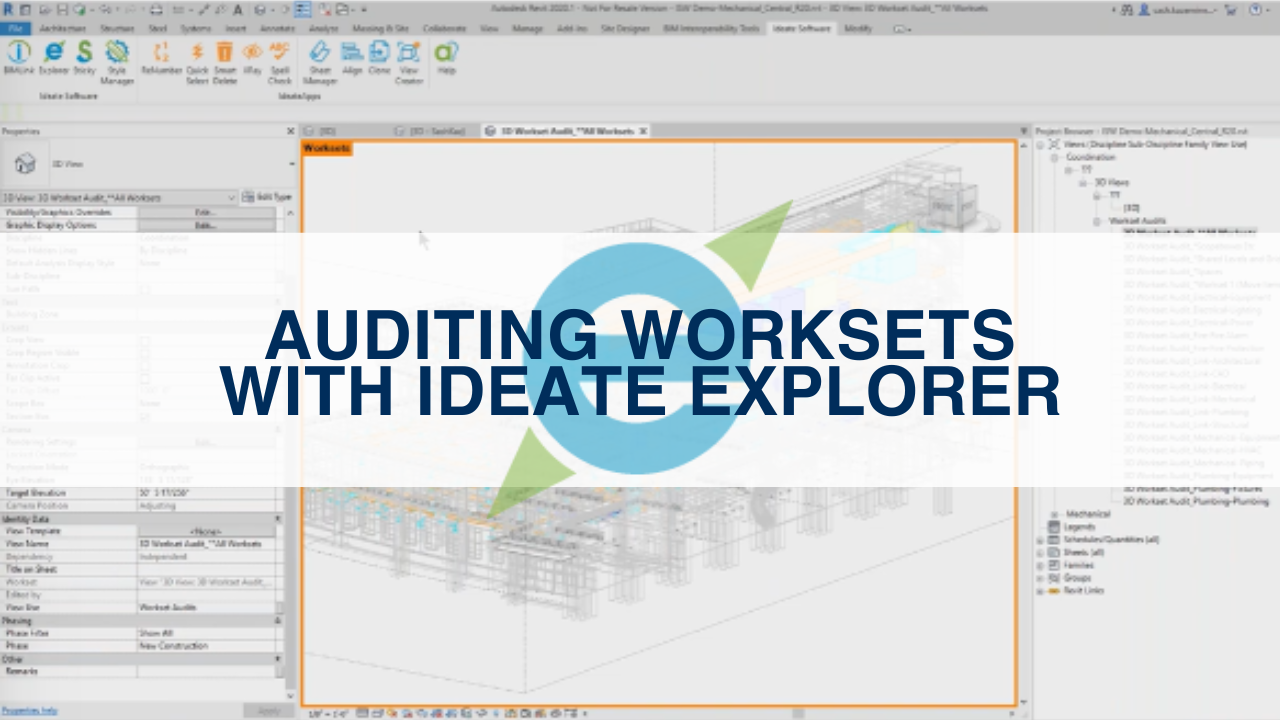Viewport: 1280px width, 720px height.
Task: Expand the Families node
Action: [x=1040, y=565]
